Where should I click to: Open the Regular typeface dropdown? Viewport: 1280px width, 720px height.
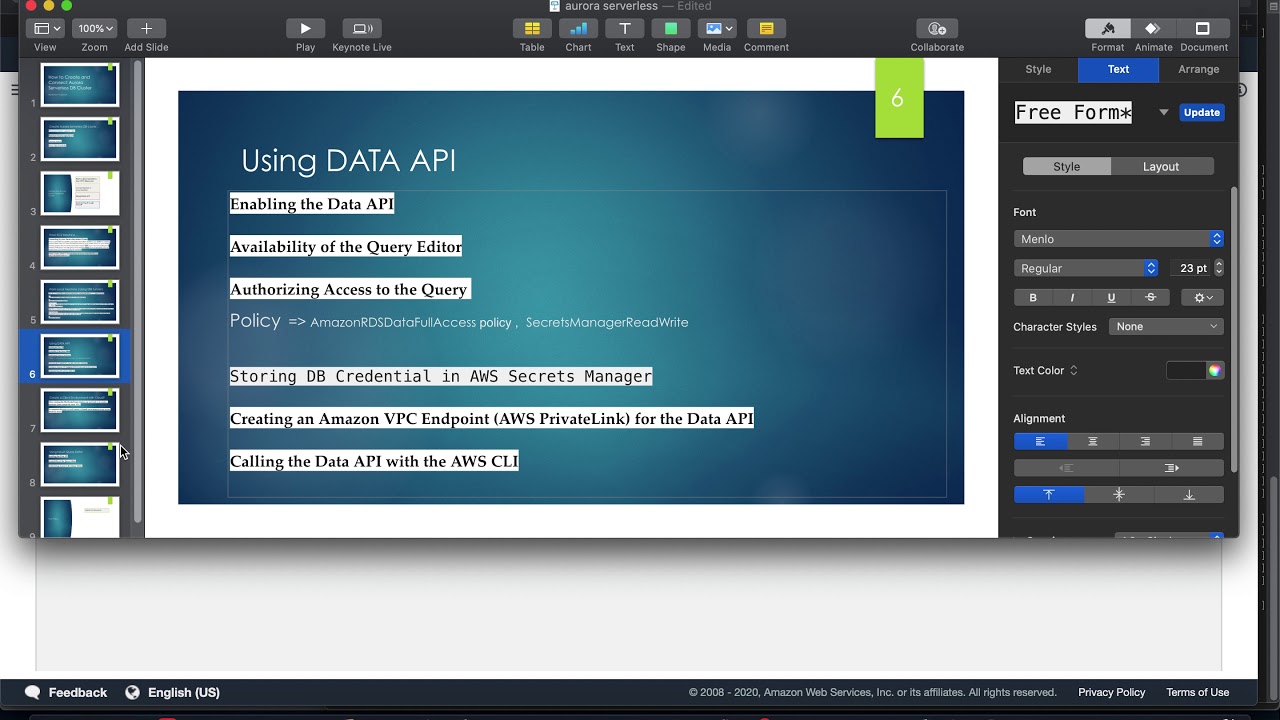(x=1085, y=268)
